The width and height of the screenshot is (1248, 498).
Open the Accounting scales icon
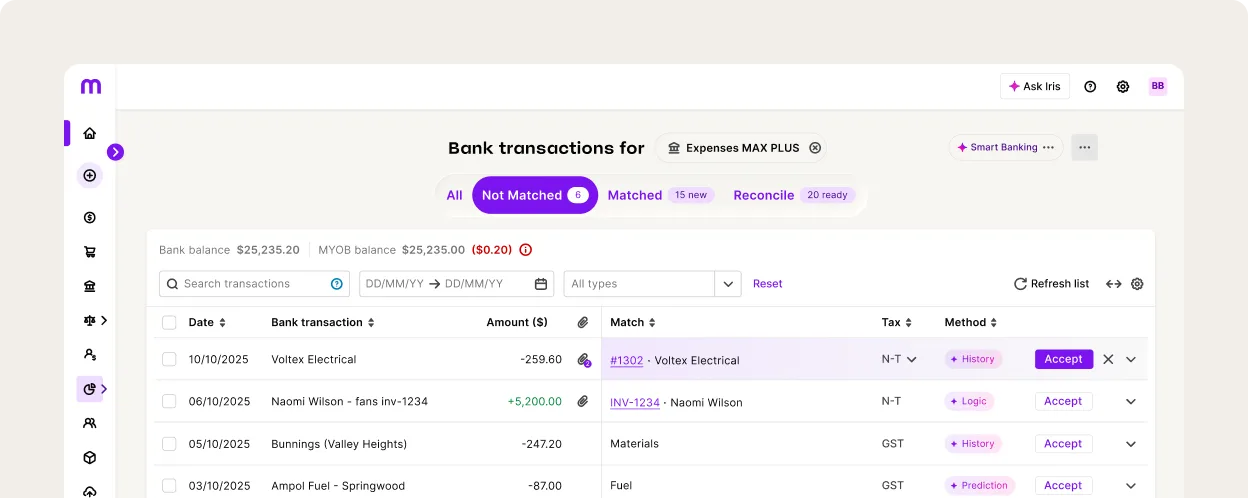pyautogui.click(x=90, y=320)
